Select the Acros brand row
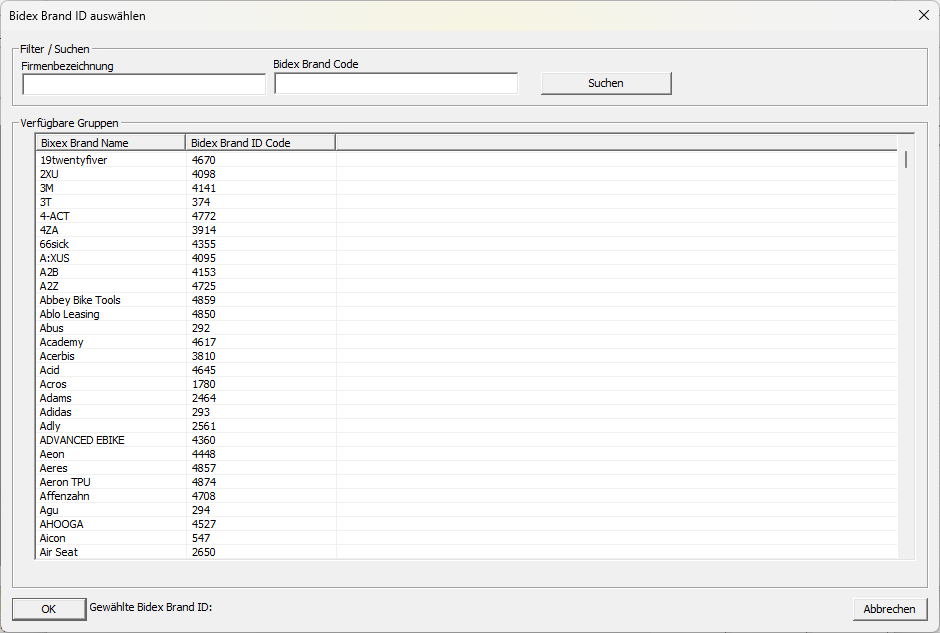The width and height of the screenshot is (940, 633). pyautogui.click(x=466, y=384)
